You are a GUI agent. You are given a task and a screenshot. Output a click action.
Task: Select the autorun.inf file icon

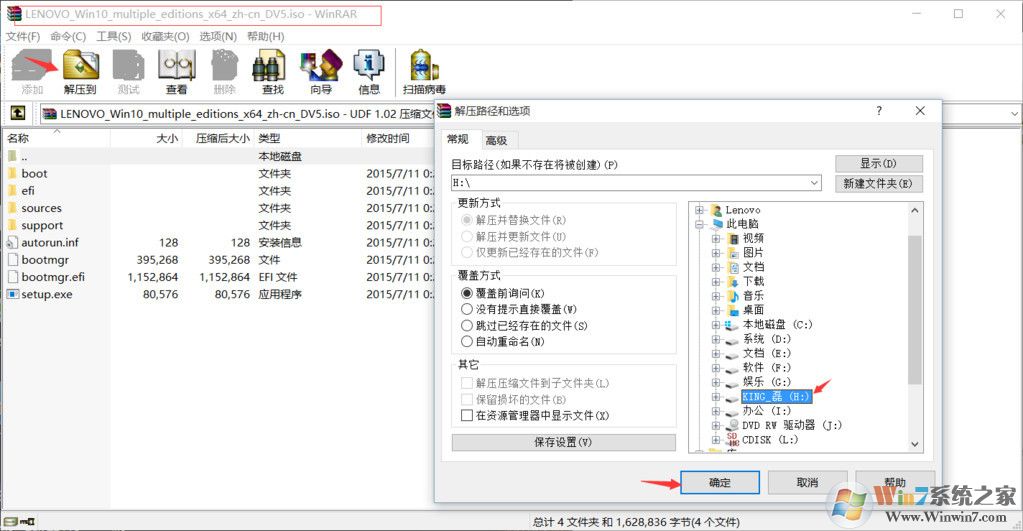pos(12,242)
